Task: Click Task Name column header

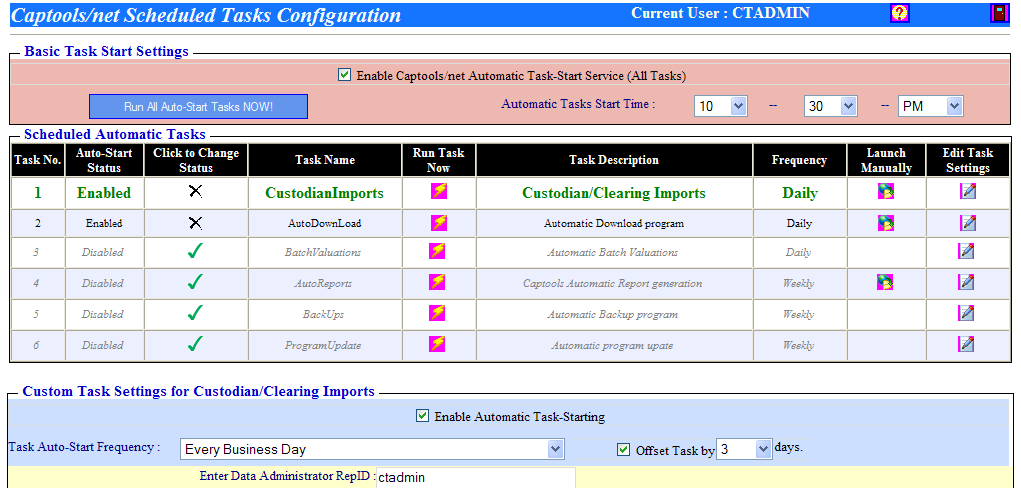Action: tap(325, 160)
